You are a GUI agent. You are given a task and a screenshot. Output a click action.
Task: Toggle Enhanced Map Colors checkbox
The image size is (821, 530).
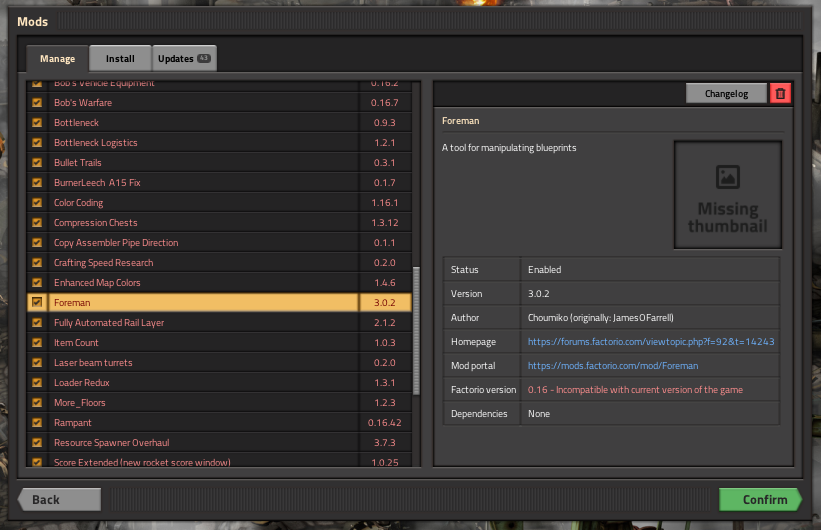tap(37, 283)
